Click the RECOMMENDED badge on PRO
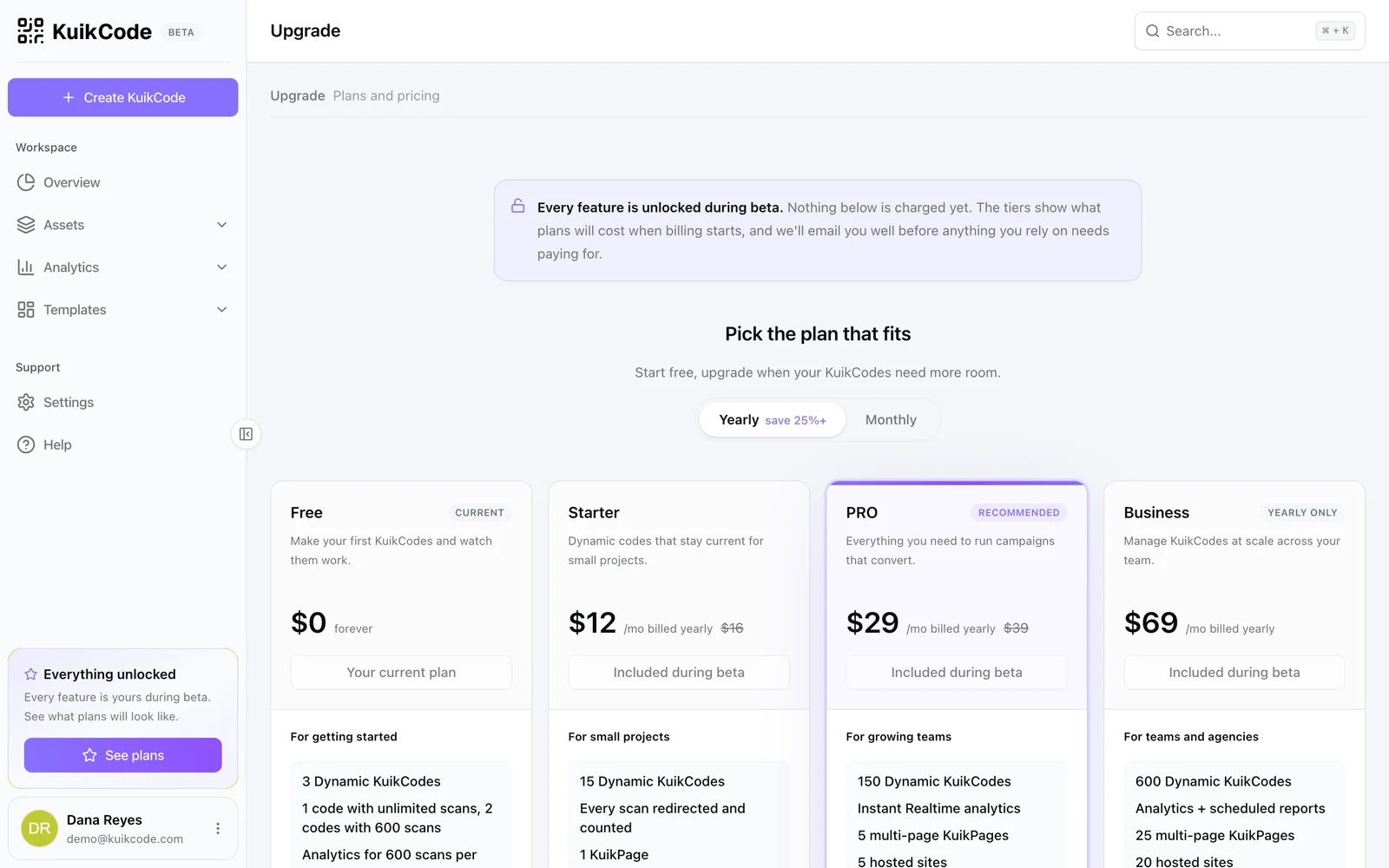The image size is (1389, 868). coord(1019,513)
